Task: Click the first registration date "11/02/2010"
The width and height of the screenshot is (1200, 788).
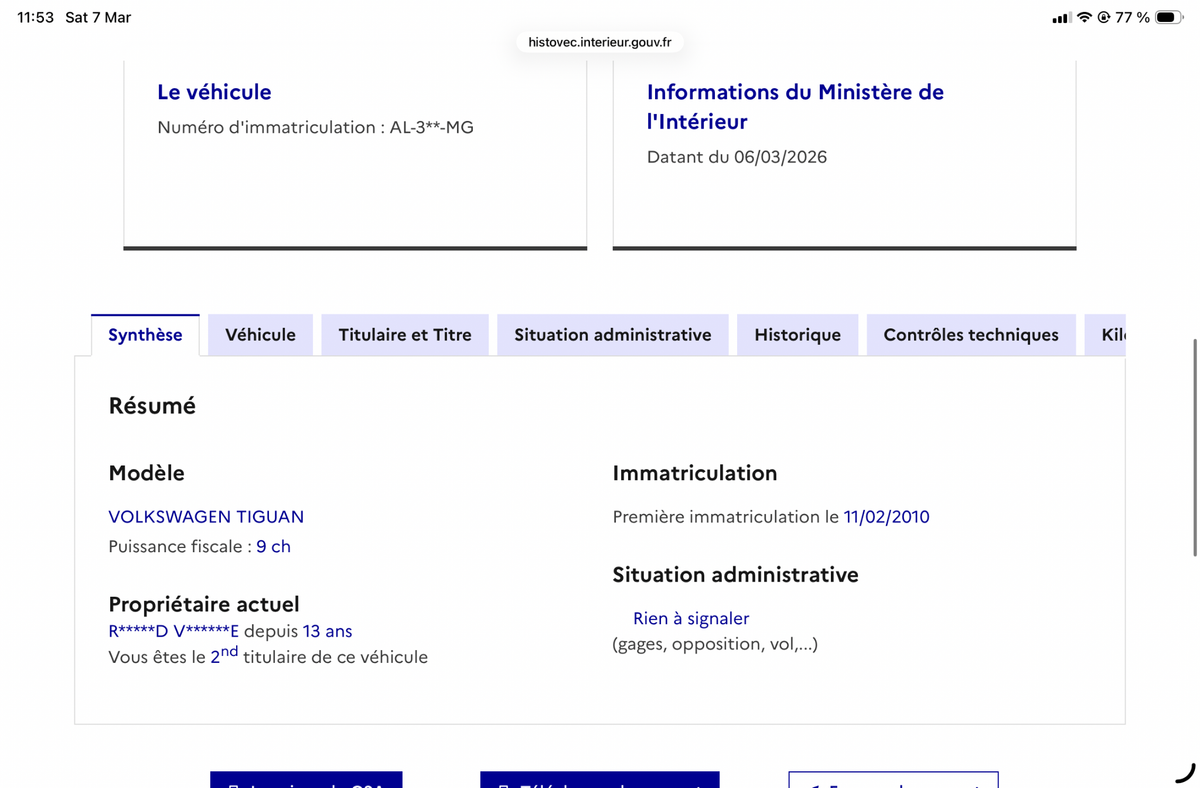Action: (x=887, y=517)
